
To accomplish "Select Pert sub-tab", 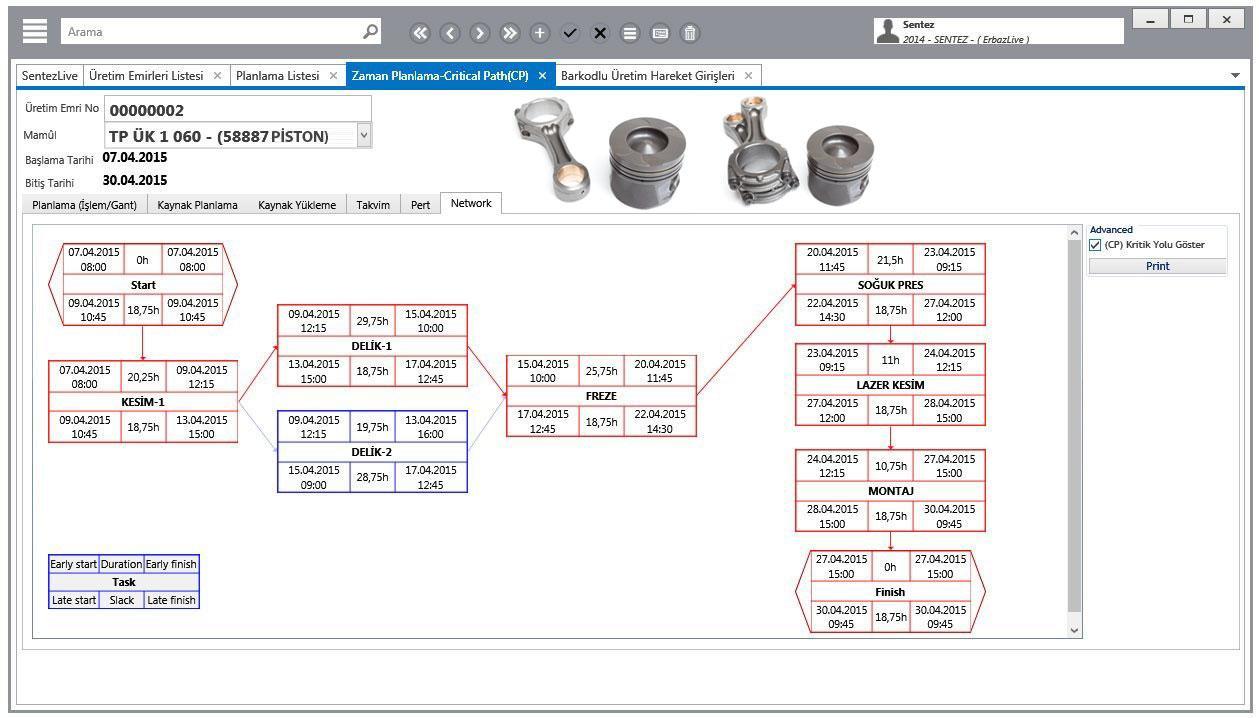I will coord(421,205).
